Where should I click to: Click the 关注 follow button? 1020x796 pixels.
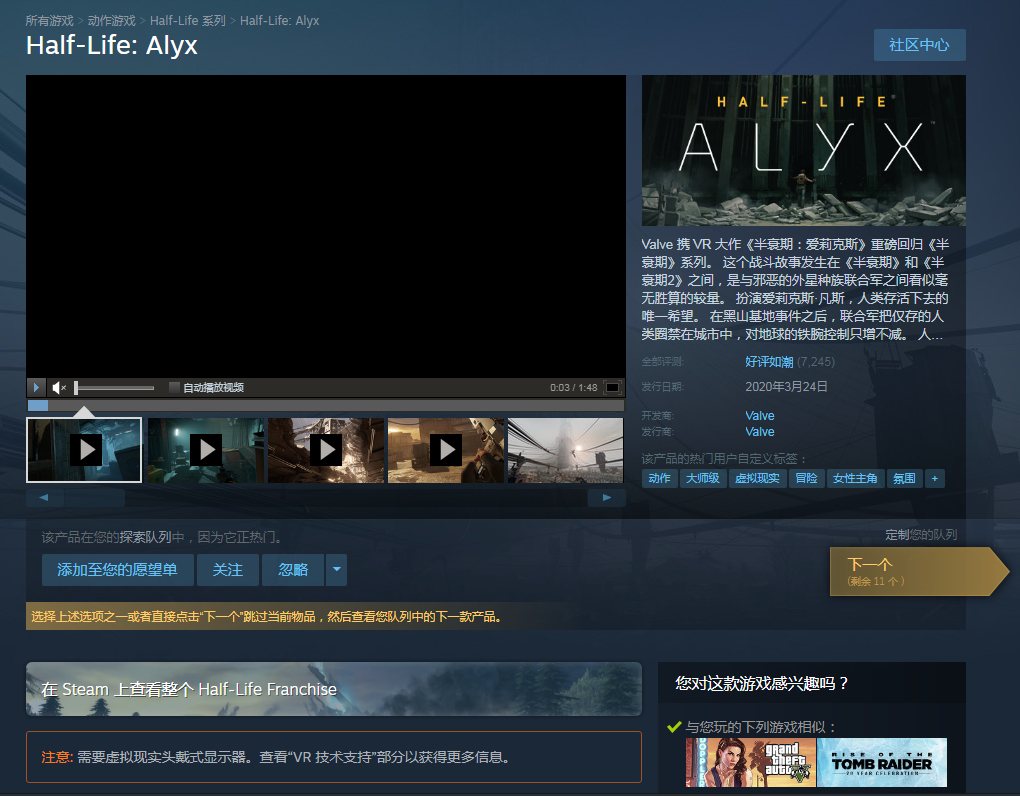228,570
